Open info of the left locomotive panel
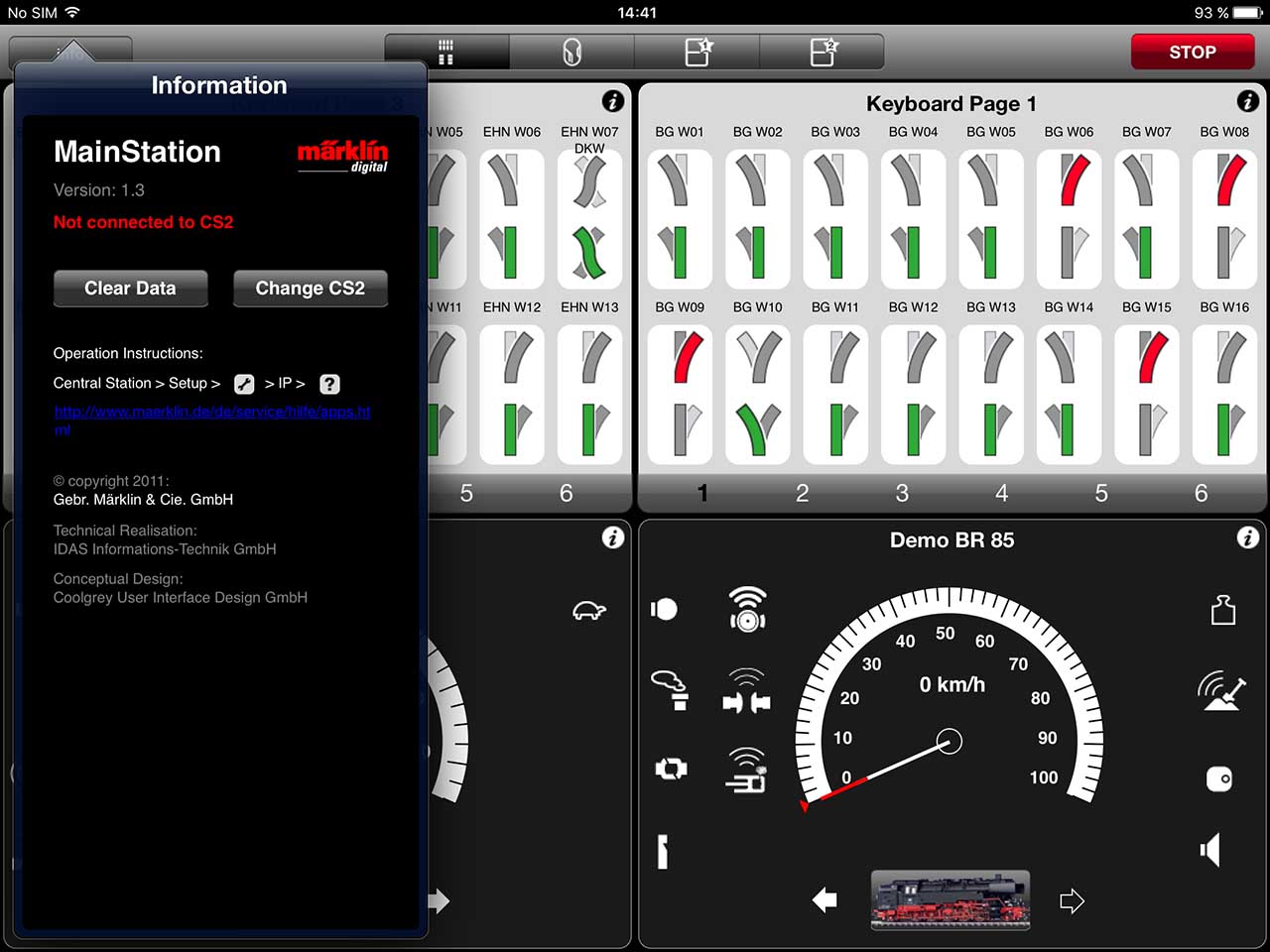Screen dimensions: 1270x952 (x=613, y=537)
